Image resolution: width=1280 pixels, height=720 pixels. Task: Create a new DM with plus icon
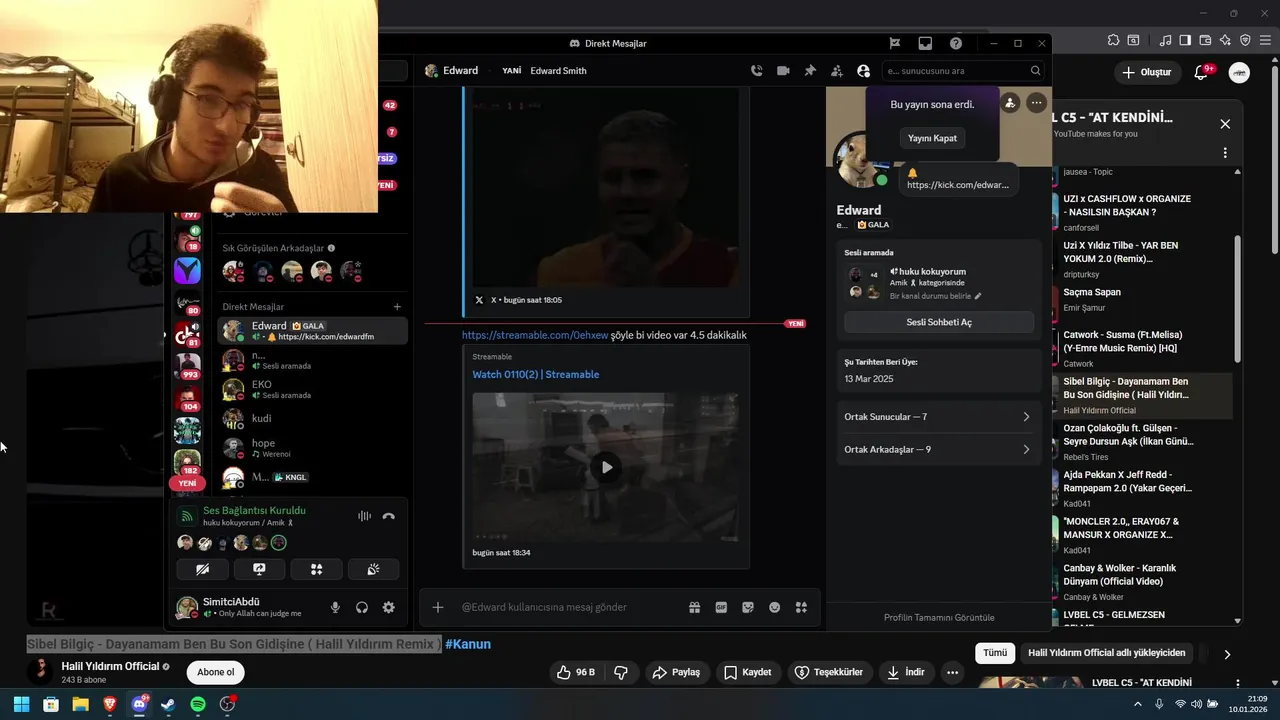397,307
